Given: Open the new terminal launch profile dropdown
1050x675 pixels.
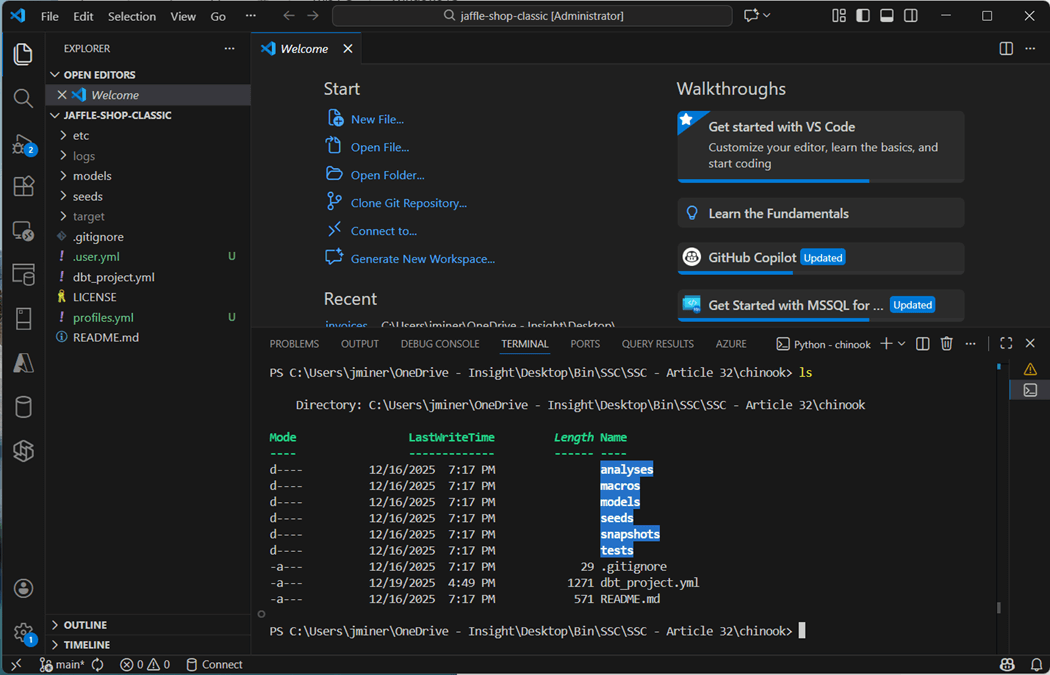Looking at the screenshot, I should [902, 344].
